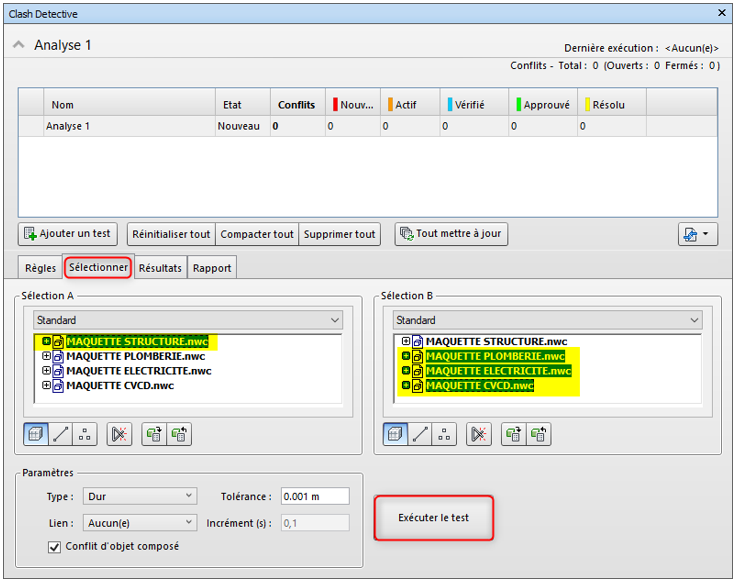
Task: Select MAQUETTE ELECTRICITE.nwc in Sélection A
Action: (138, 371)
